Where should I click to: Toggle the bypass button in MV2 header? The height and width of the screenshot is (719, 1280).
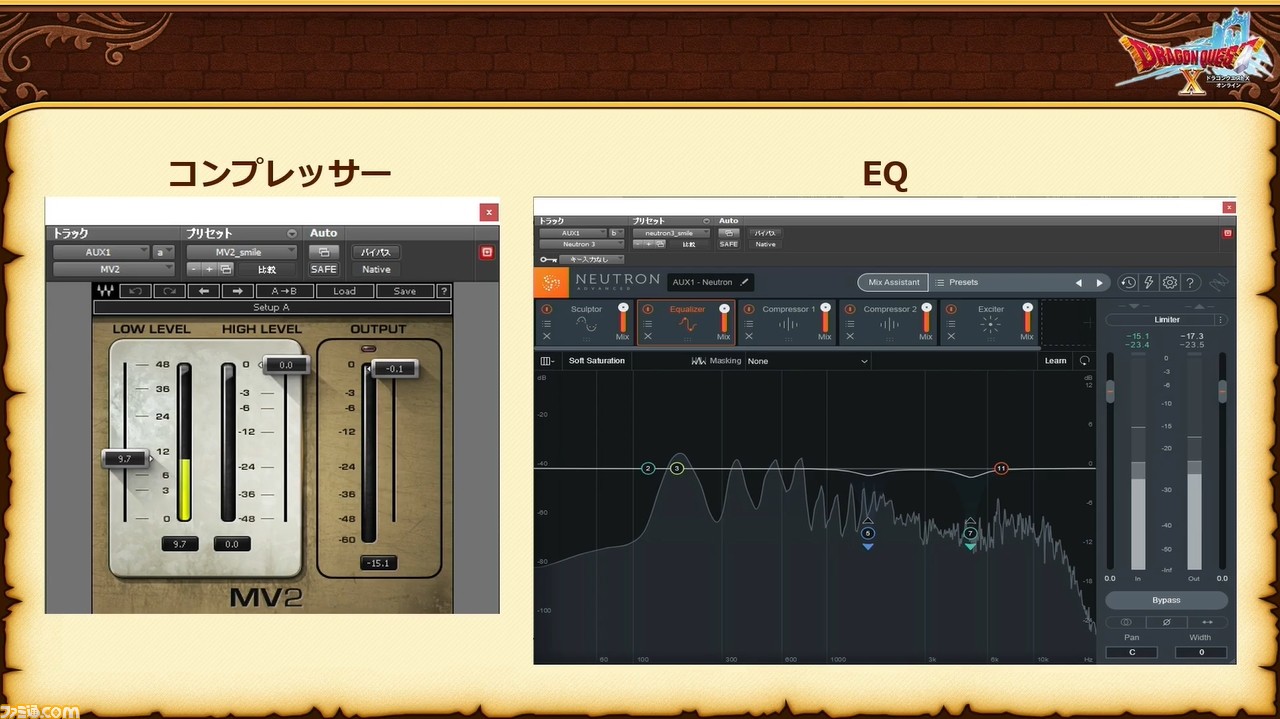tap(376, 252)
